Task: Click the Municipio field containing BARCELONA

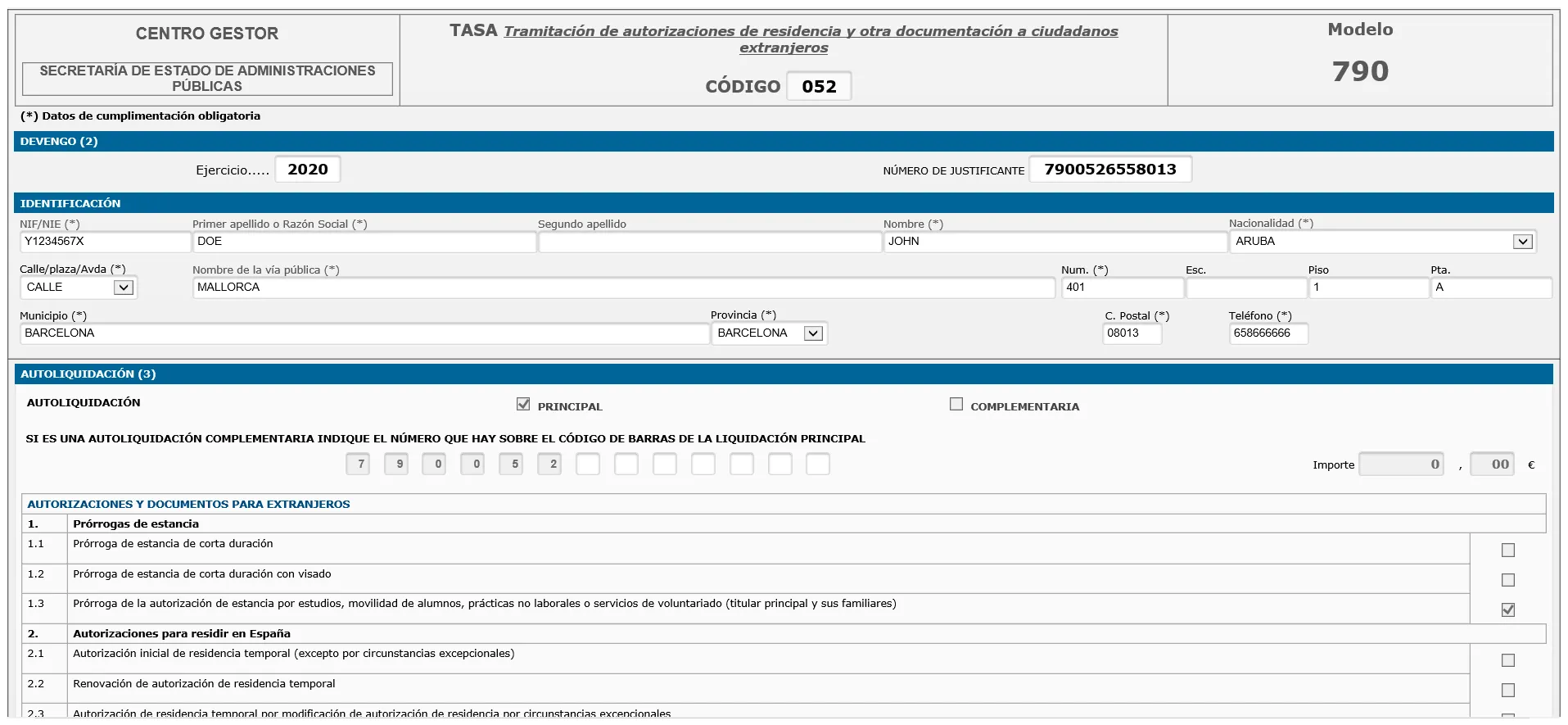Action: pos(364,333)
